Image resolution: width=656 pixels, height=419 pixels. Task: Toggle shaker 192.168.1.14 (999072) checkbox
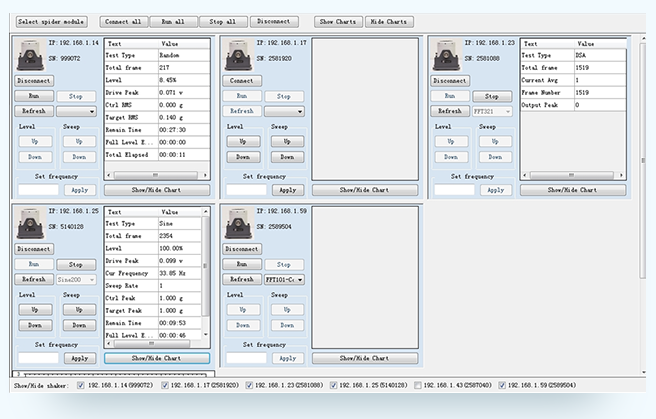coord(81,385)
